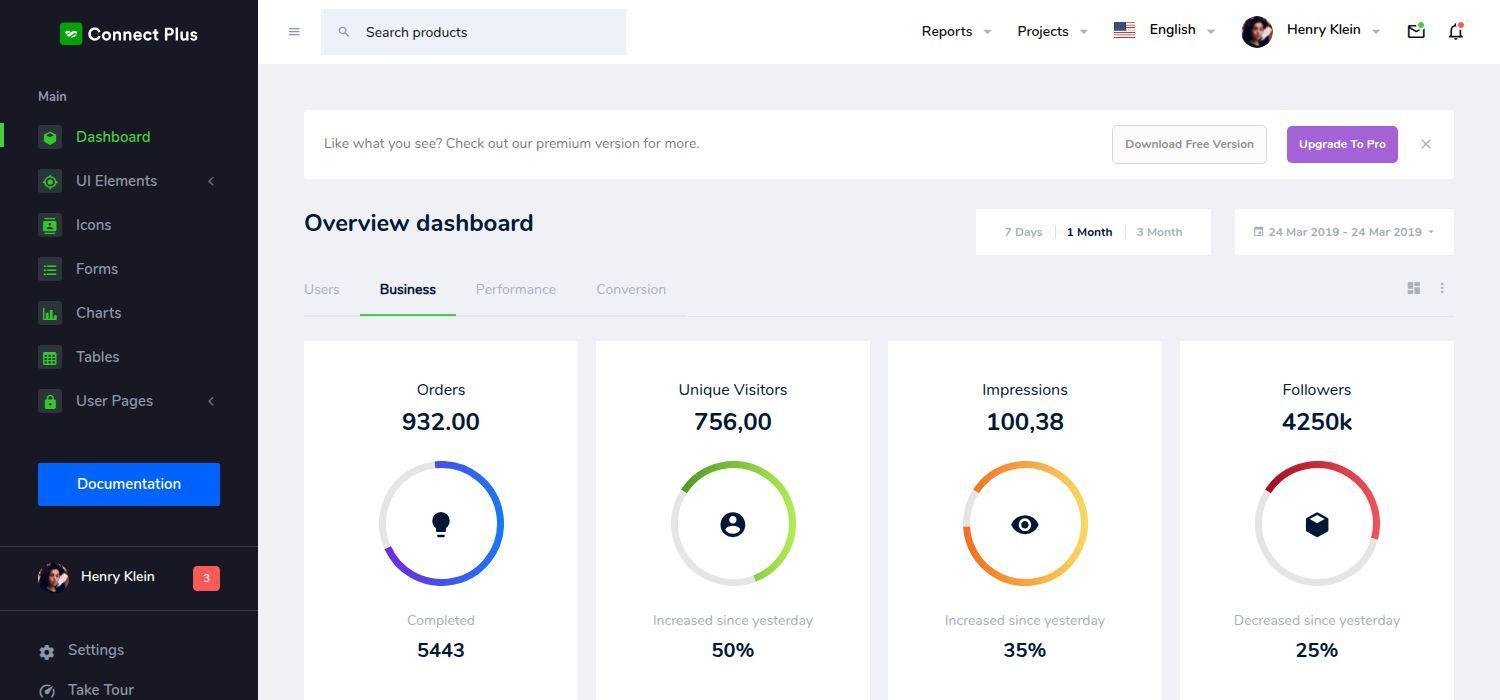Screen dimensions: 1500x700
Task: Dismiss the premium version banner
Action: (x=1426, y=144)
